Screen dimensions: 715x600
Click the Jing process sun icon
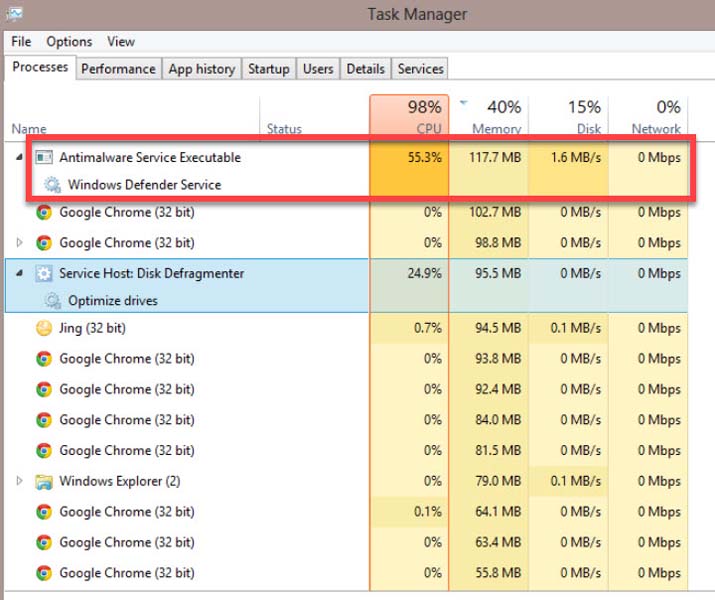coord(44,328)
